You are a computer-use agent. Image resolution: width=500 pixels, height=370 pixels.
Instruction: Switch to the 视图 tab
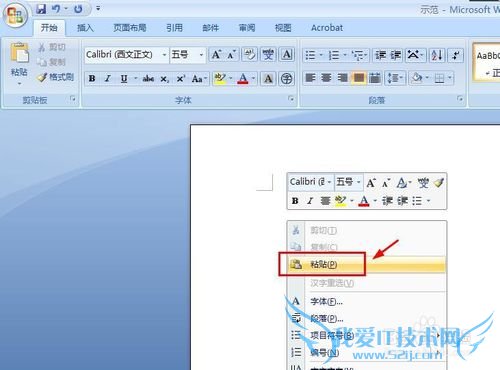pyautogui.click(x=283, y=28)
